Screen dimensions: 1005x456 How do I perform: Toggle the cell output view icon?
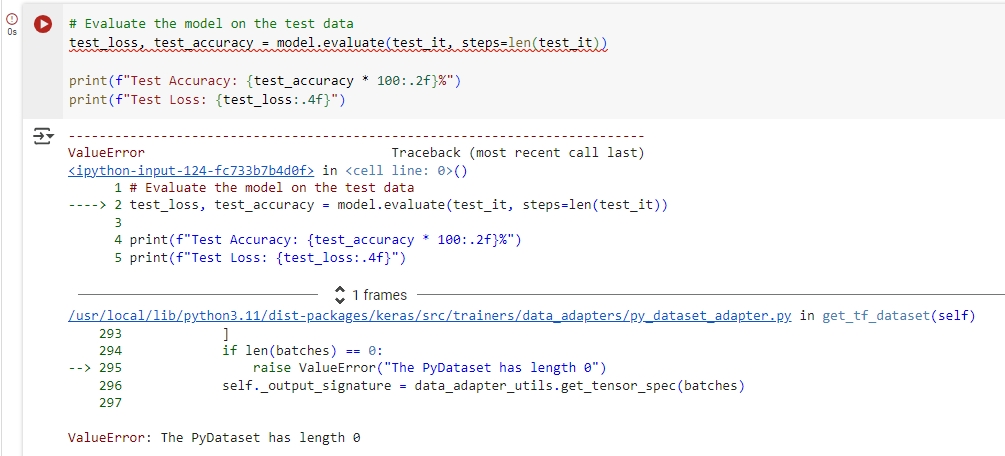pos(43,136)
